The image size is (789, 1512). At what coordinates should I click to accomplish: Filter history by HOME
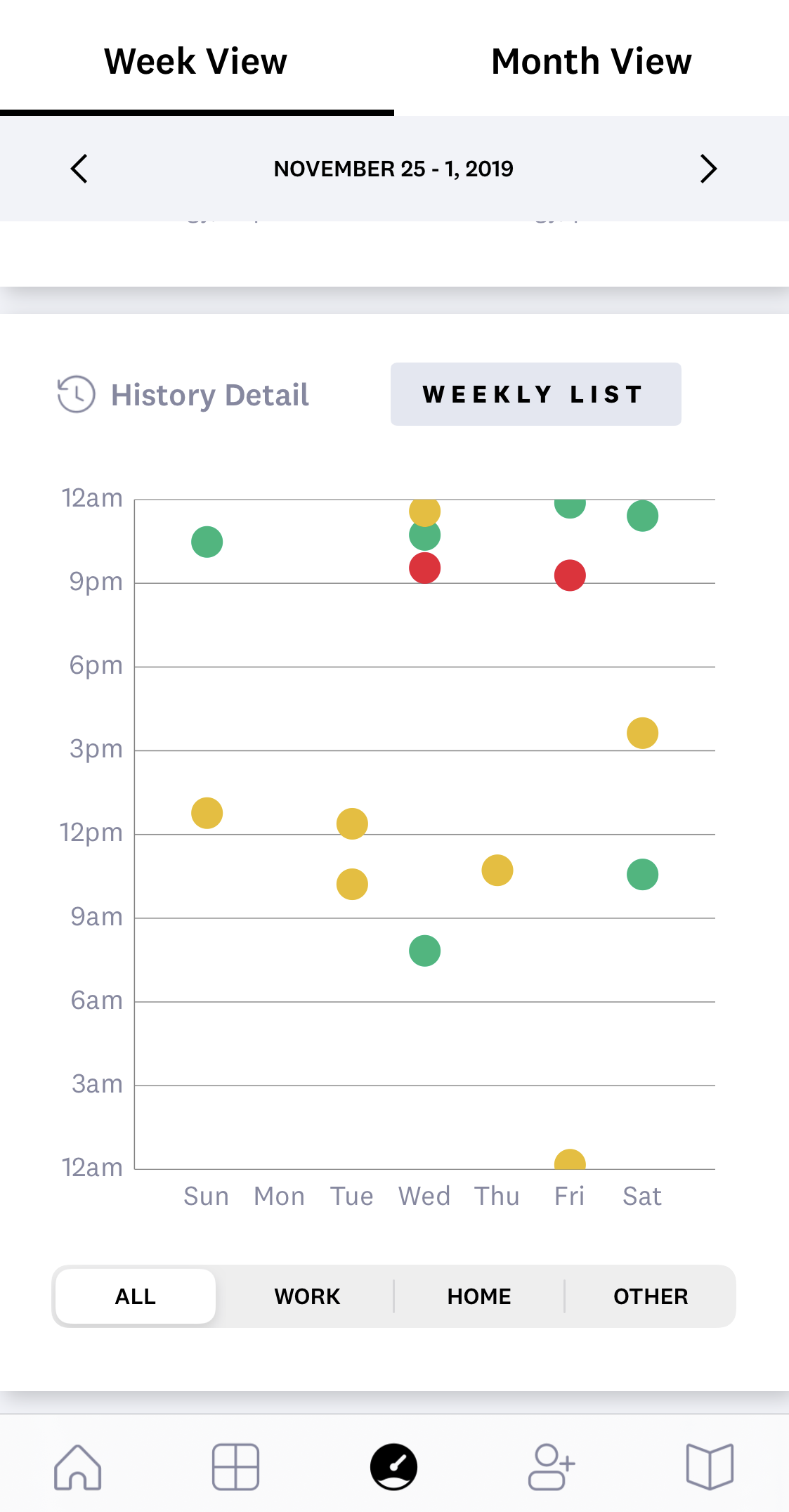[479, 1296]
